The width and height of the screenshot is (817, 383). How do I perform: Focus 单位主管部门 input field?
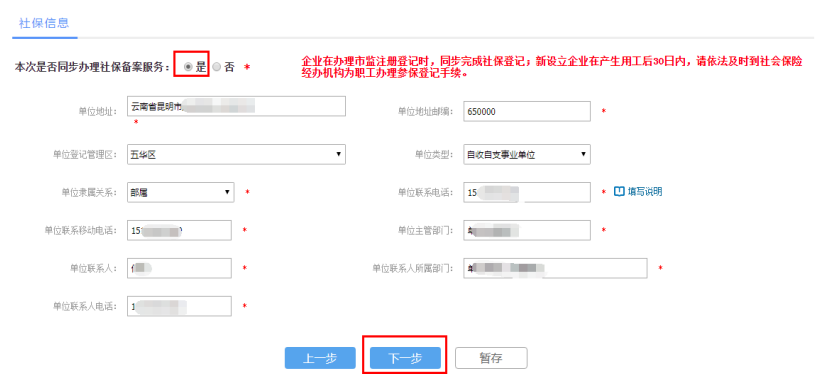click(527, 230)
